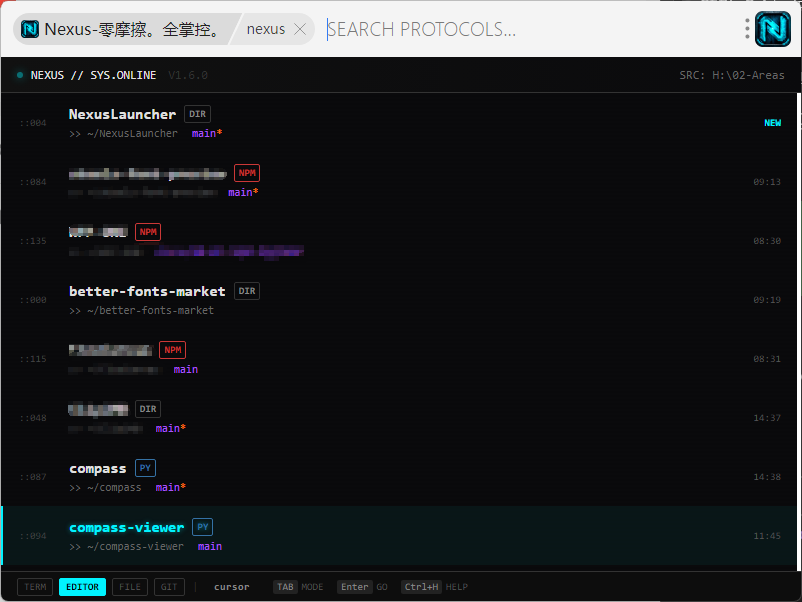Click the PY badge beside compass-viewer
This screenshot has height=602, width=802.
tap(203, 527)
